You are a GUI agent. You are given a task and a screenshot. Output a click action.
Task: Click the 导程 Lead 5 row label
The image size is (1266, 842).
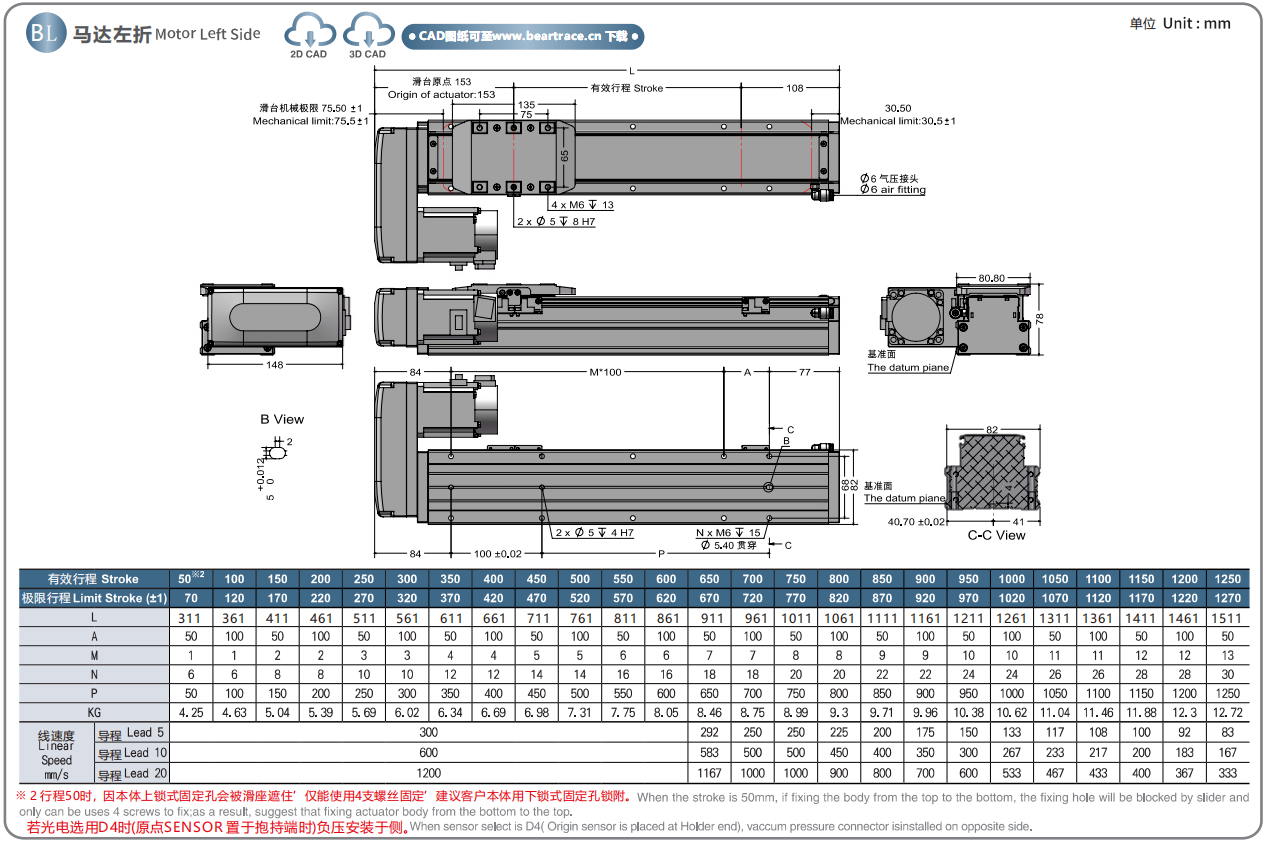(x=131, y=733)
